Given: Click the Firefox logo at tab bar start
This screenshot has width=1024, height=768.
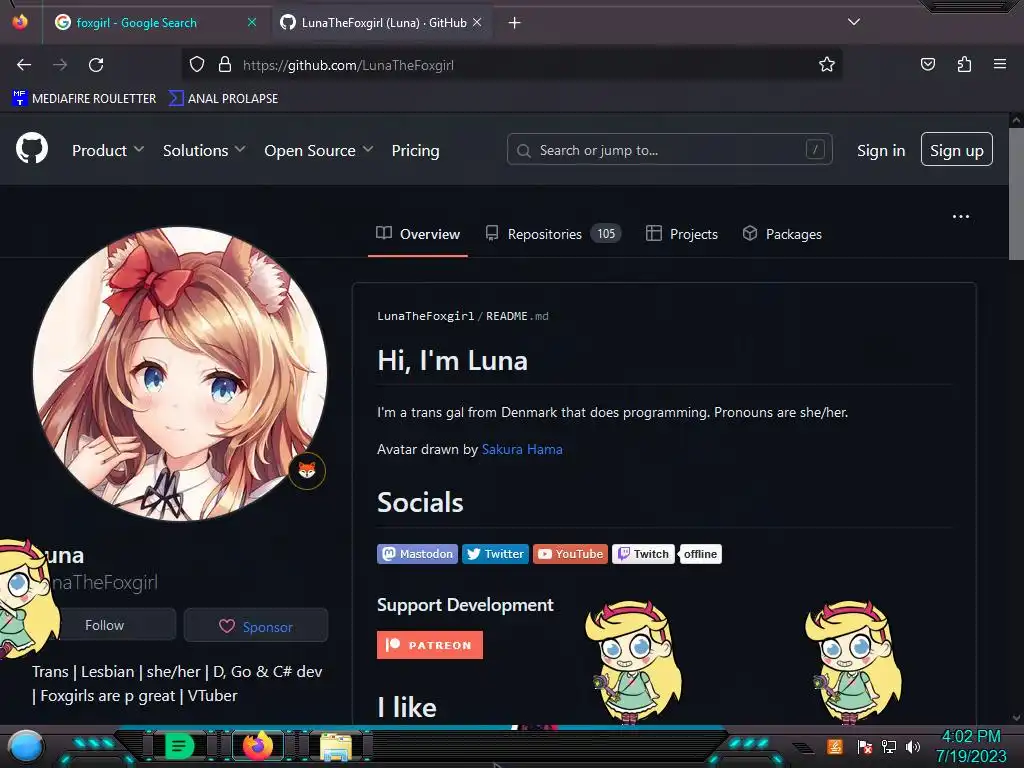Looking at the screenshot, I should tap(20, 22).
